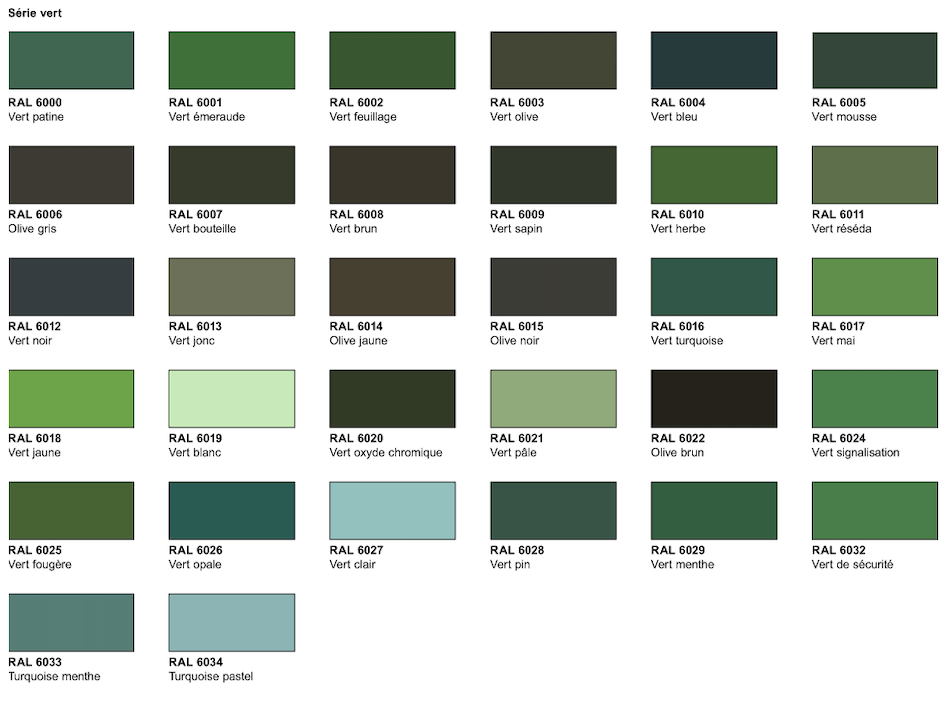Click the 'RAL 6017' code label
Screen dimensions: 948x708
pyautogui.click(x=839, y=326)
